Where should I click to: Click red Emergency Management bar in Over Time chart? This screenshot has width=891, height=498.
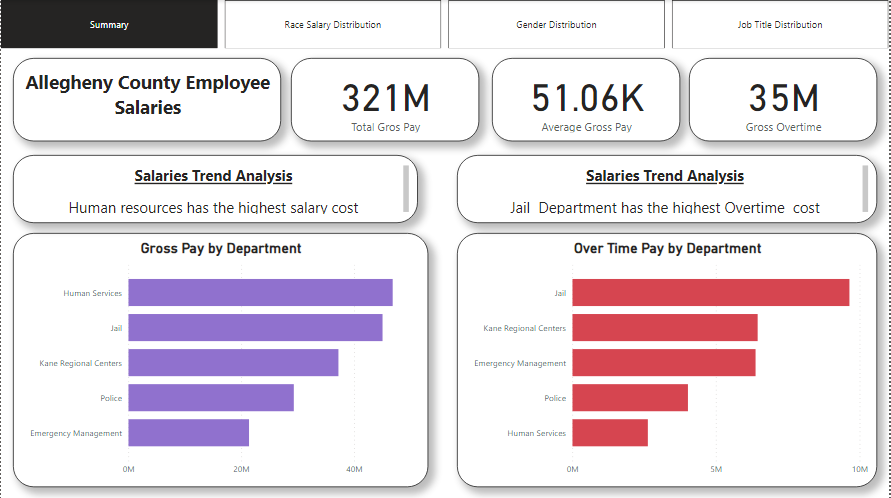pyautogui.click(x=663, y=363)
